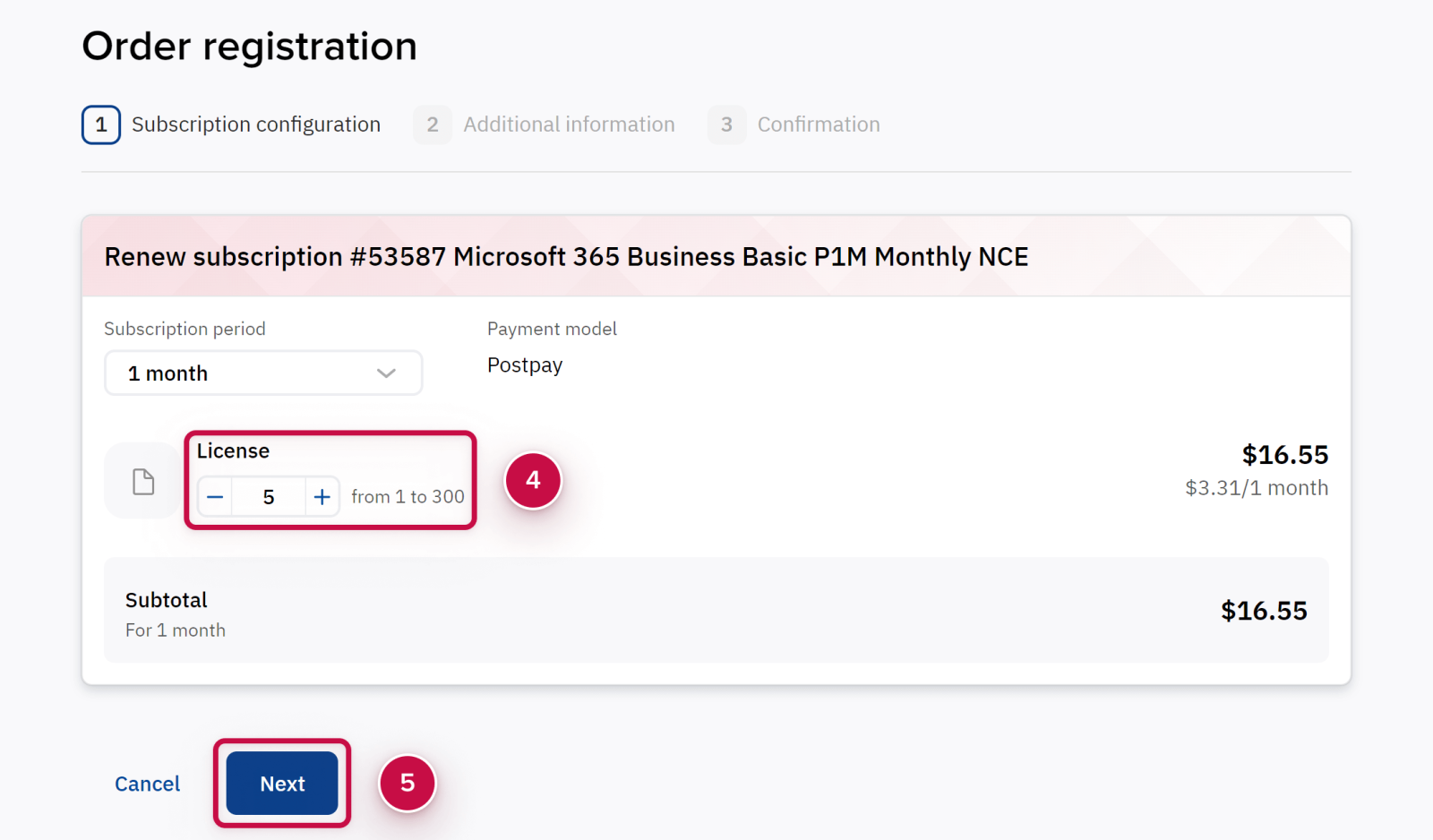The width and height of the screenshot is (1433, 840).
Task: Click the red annotation marker 5
Action: (x=408, y=783)
